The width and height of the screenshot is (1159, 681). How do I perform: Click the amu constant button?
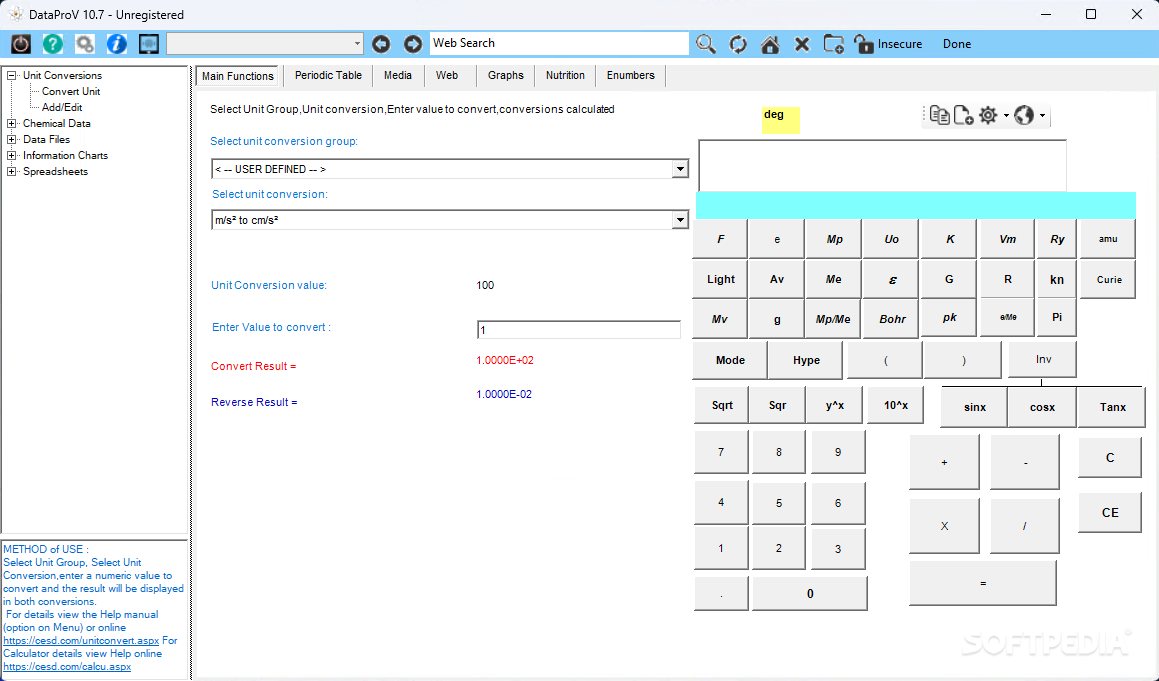point(1107,239)
